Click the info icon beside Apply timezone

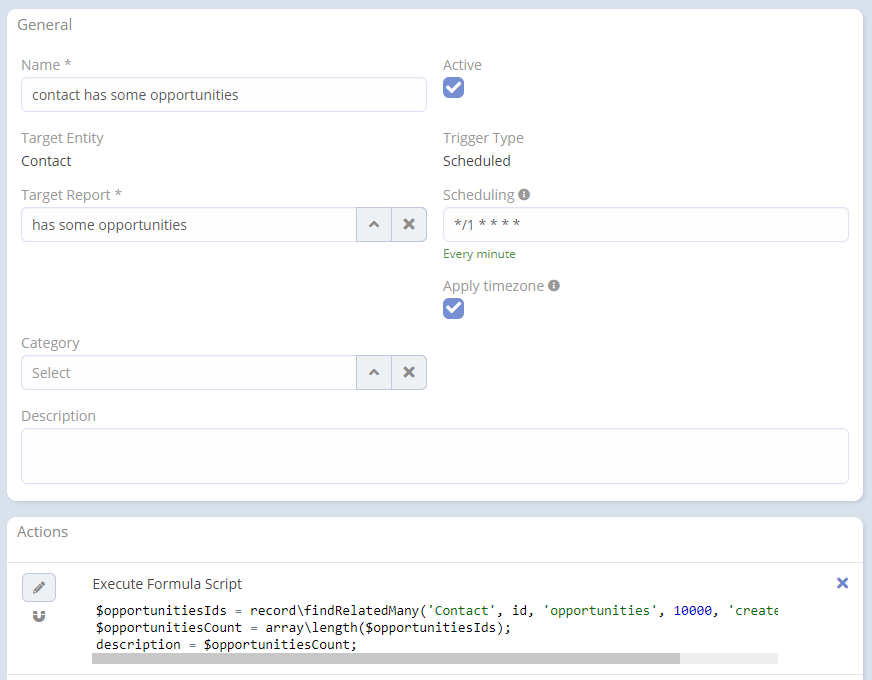pyautogui.click(x=554, y=285)
